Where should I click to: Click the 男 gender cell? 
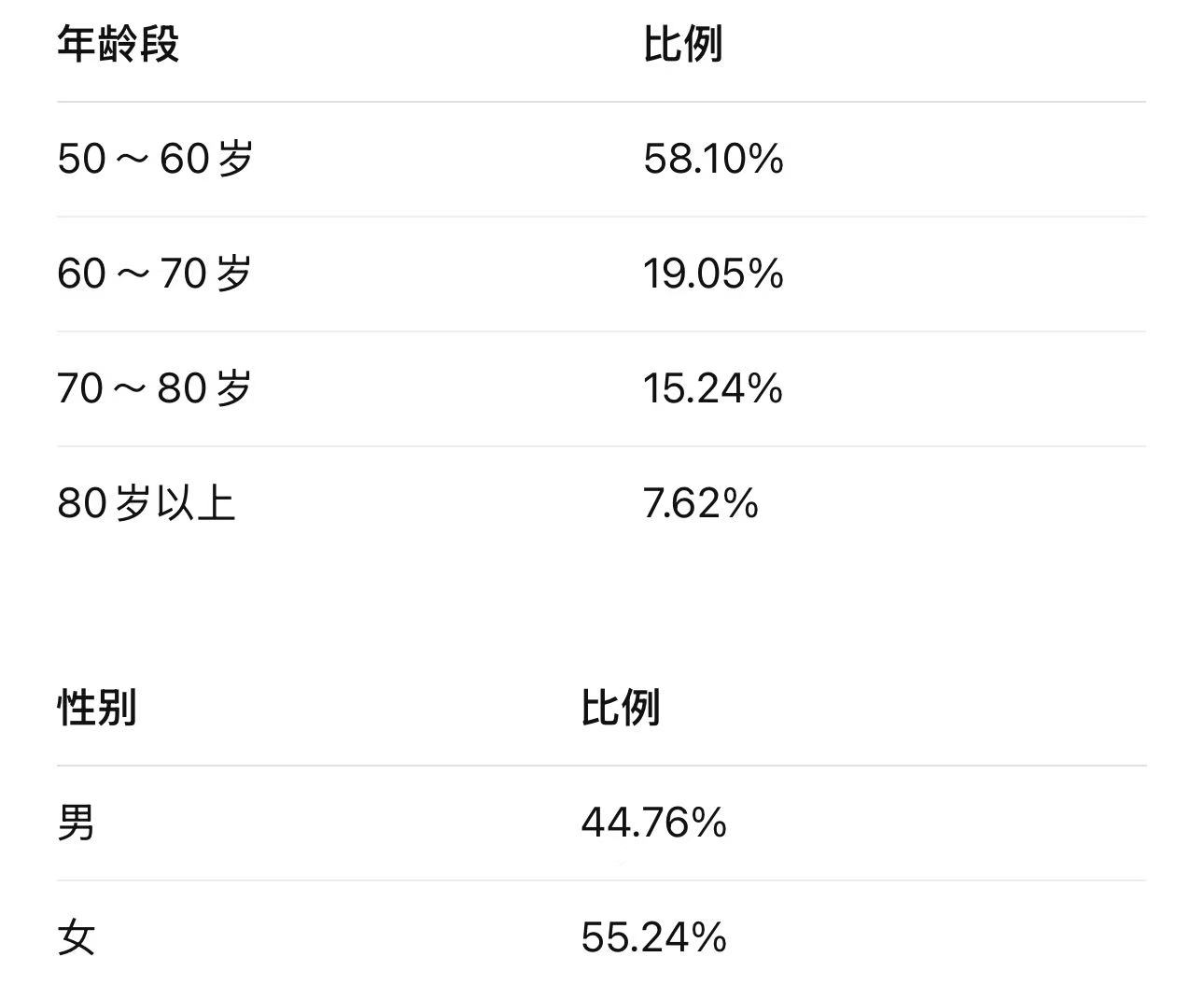pos(77,823)
